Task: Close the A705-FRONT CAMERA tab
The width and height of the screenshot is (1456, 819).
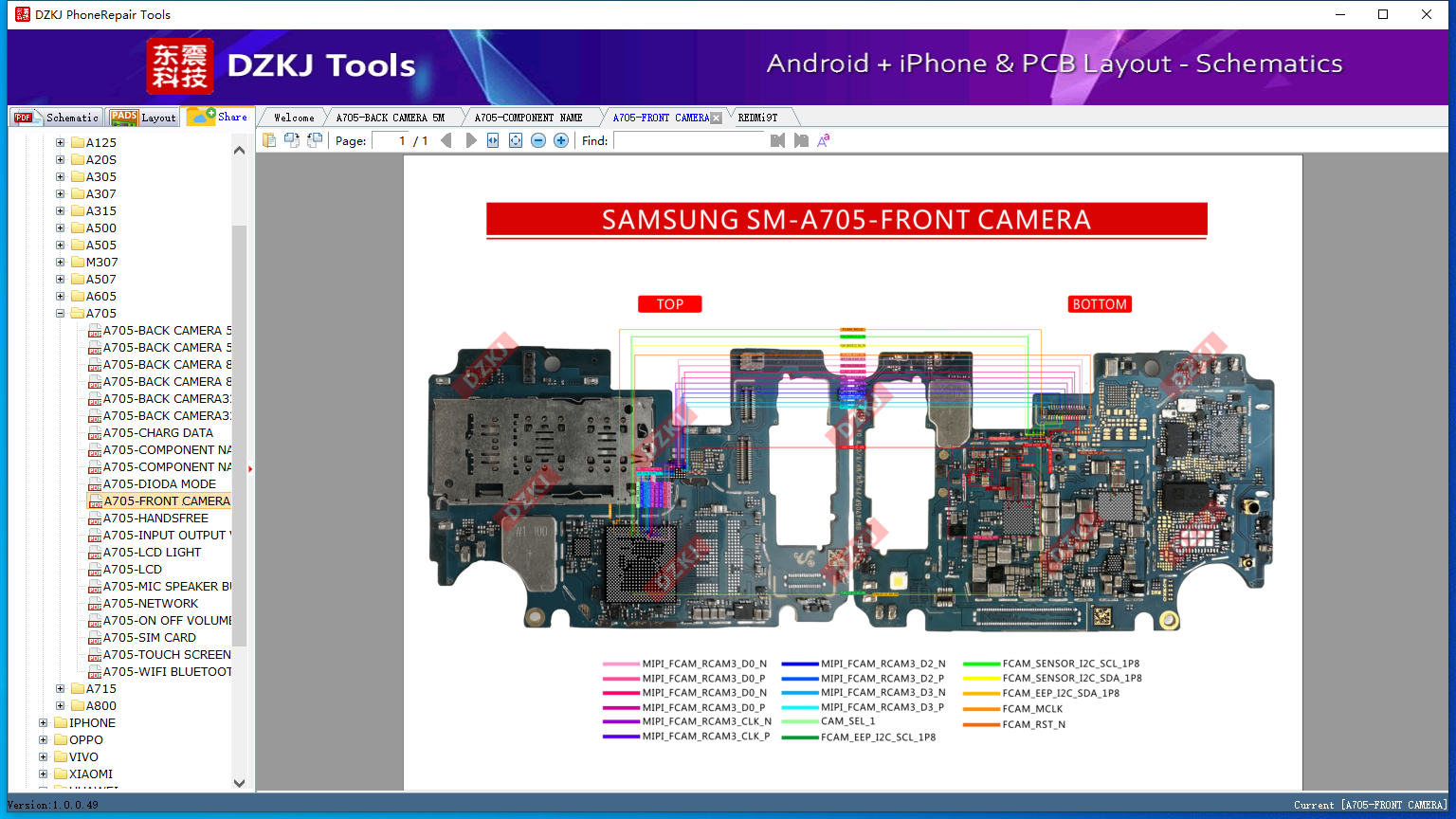Action: 716,118
